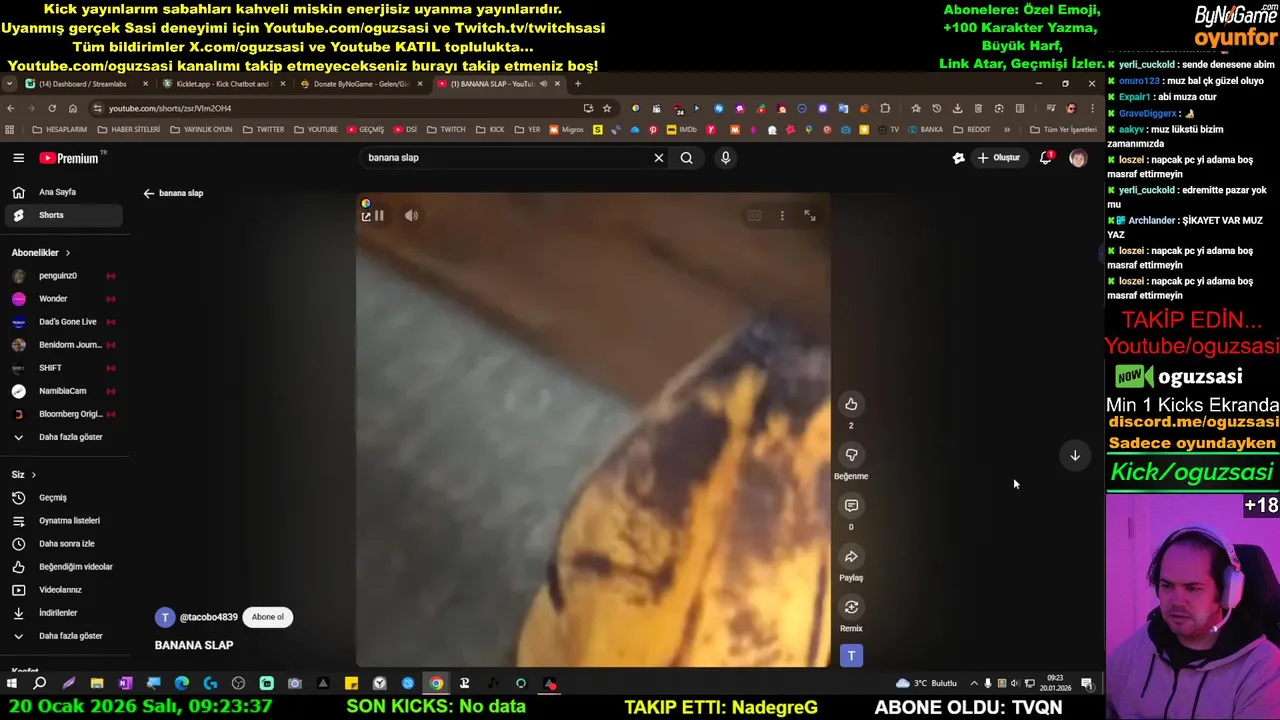The width and height of the screenshot is (1280, 720).
Task: Show hidden system tray icons
Action: (974, 684)
